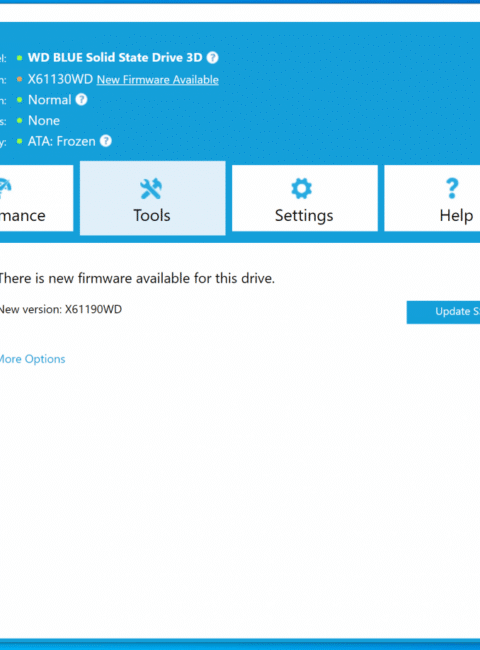Click help icon beside ATA: Frozen

click(x=106, y=141)
